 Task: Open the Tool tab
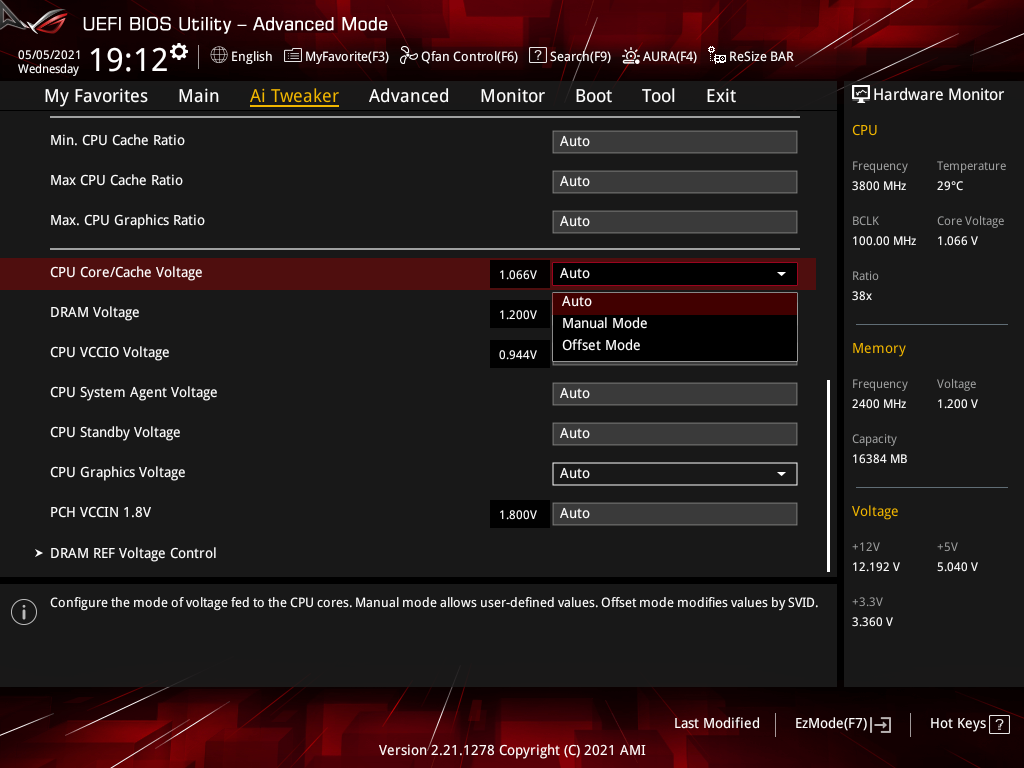click(x=658, y=96)
